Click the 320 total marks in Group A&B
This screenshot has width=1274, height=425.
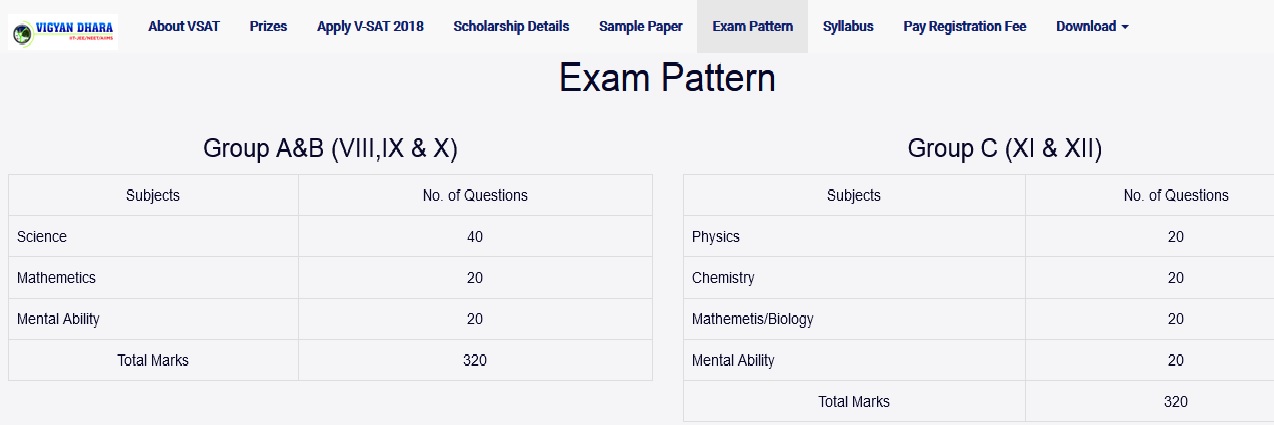pos(475,360)
